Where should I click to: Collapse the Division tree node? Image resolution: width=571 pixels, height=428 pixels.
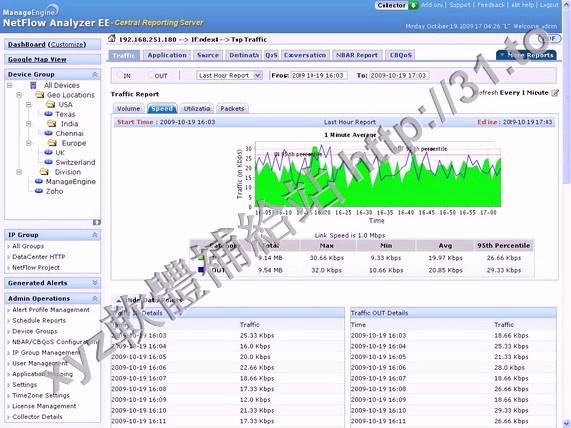(x=19, y=172)
